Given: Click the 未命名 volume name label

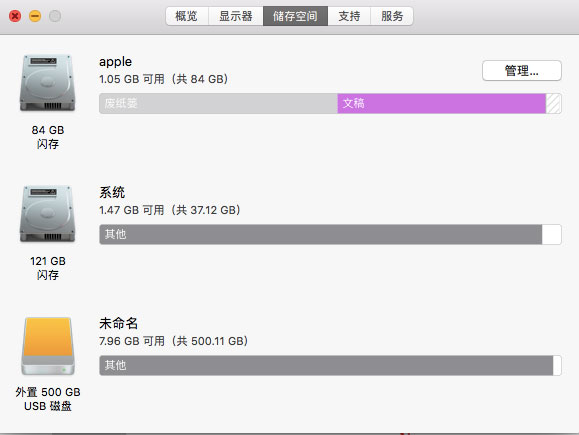Looking at the screenshot, I should tap(119, 323).
